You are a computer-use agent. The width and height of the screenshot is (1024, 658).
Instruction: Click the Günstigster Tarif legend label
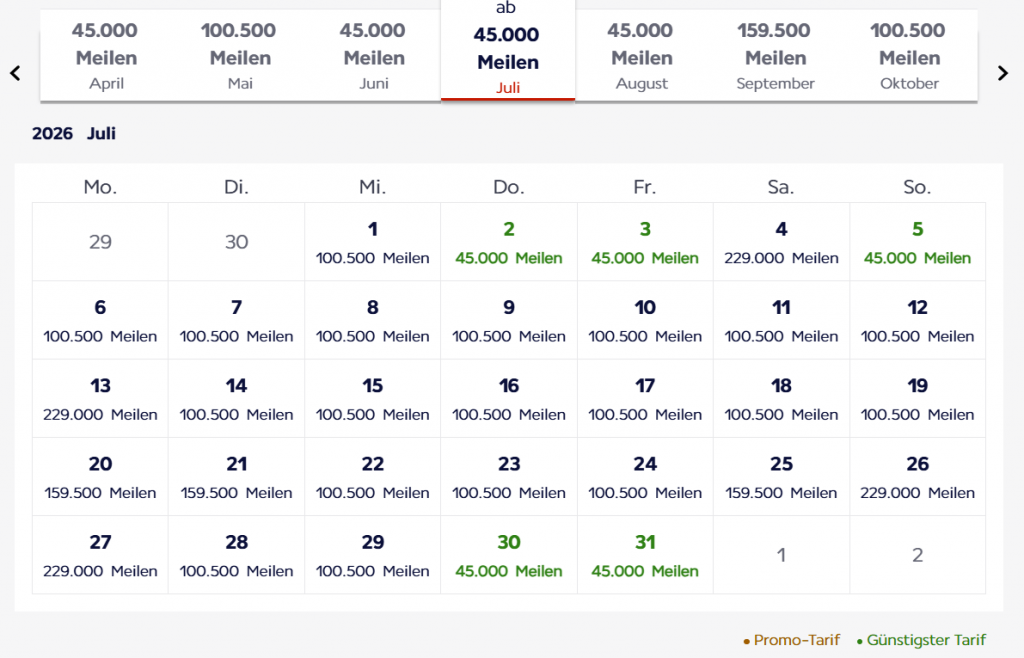point(925,640)
